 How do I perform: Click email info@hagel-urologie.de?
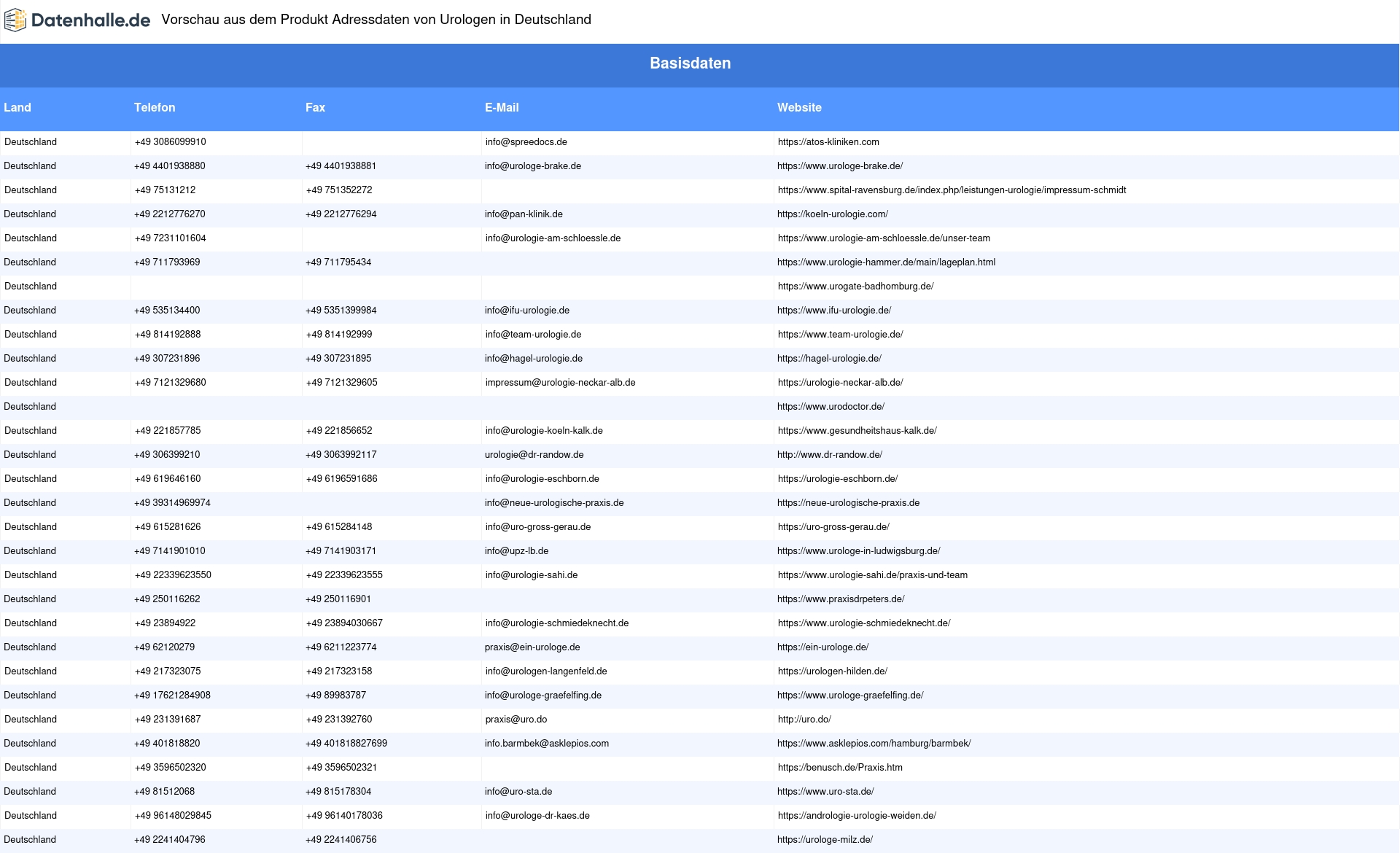point(534,359)
